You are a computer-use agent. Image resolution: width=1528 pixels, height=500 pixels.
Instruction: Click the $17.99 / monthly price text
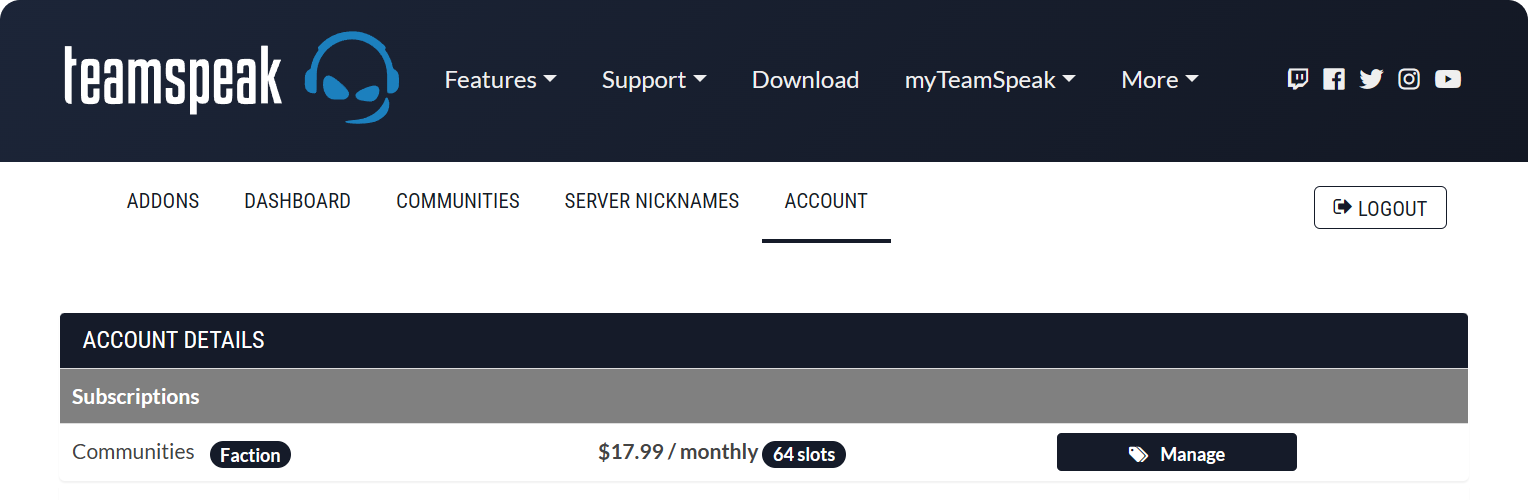point(678,452)
